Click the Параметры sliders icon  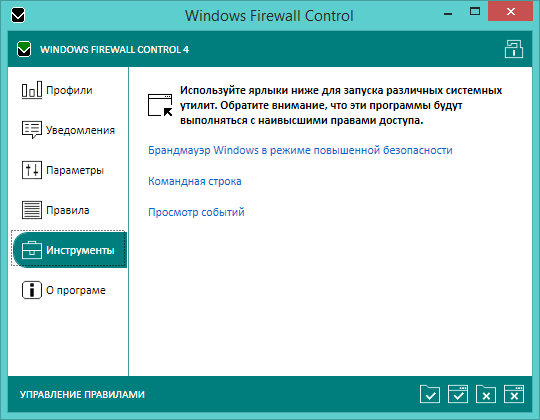[32, 170]
